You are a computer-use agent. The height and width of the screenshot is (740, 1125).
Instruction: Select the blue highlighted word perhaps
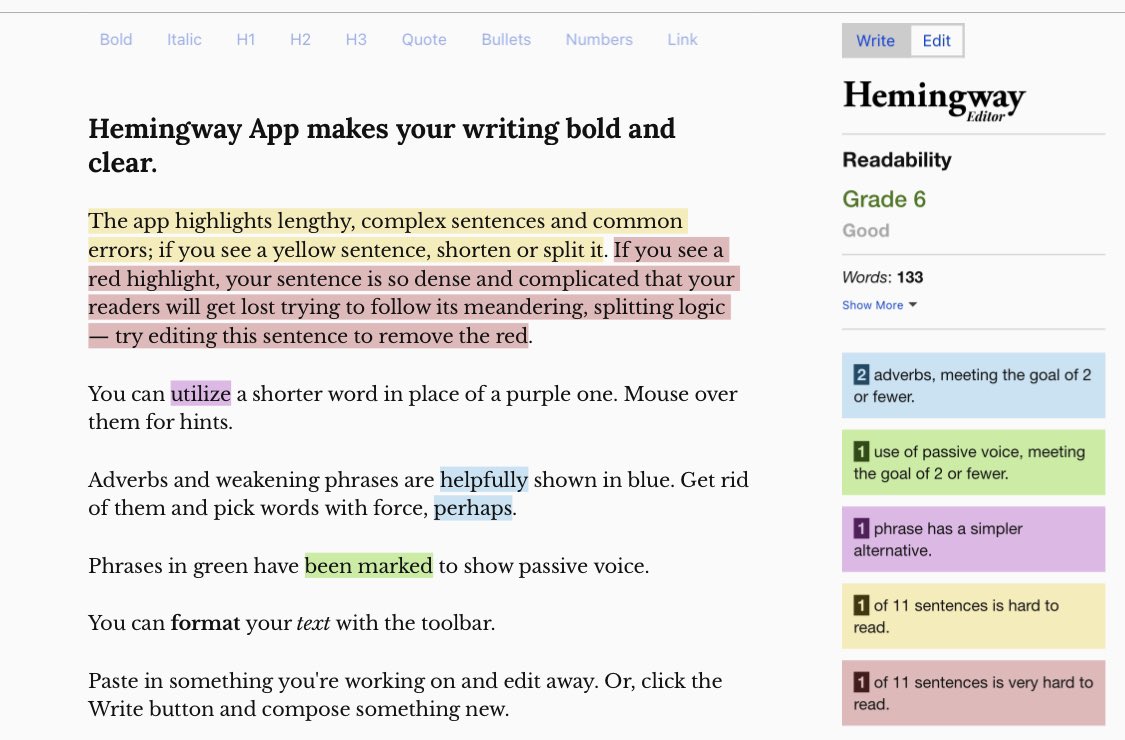tap(473, 507)
